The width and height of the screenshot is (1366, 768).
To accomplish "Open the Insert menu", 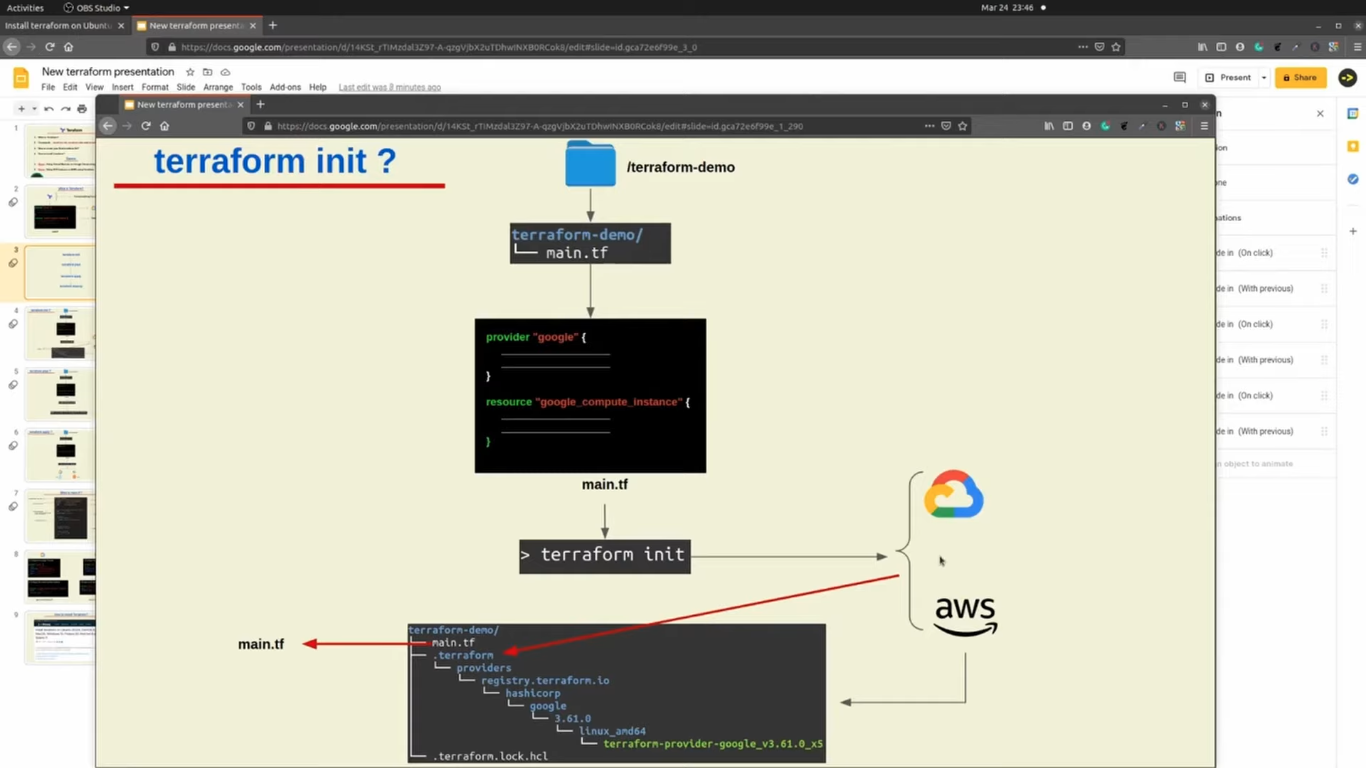I will [122, 87].
